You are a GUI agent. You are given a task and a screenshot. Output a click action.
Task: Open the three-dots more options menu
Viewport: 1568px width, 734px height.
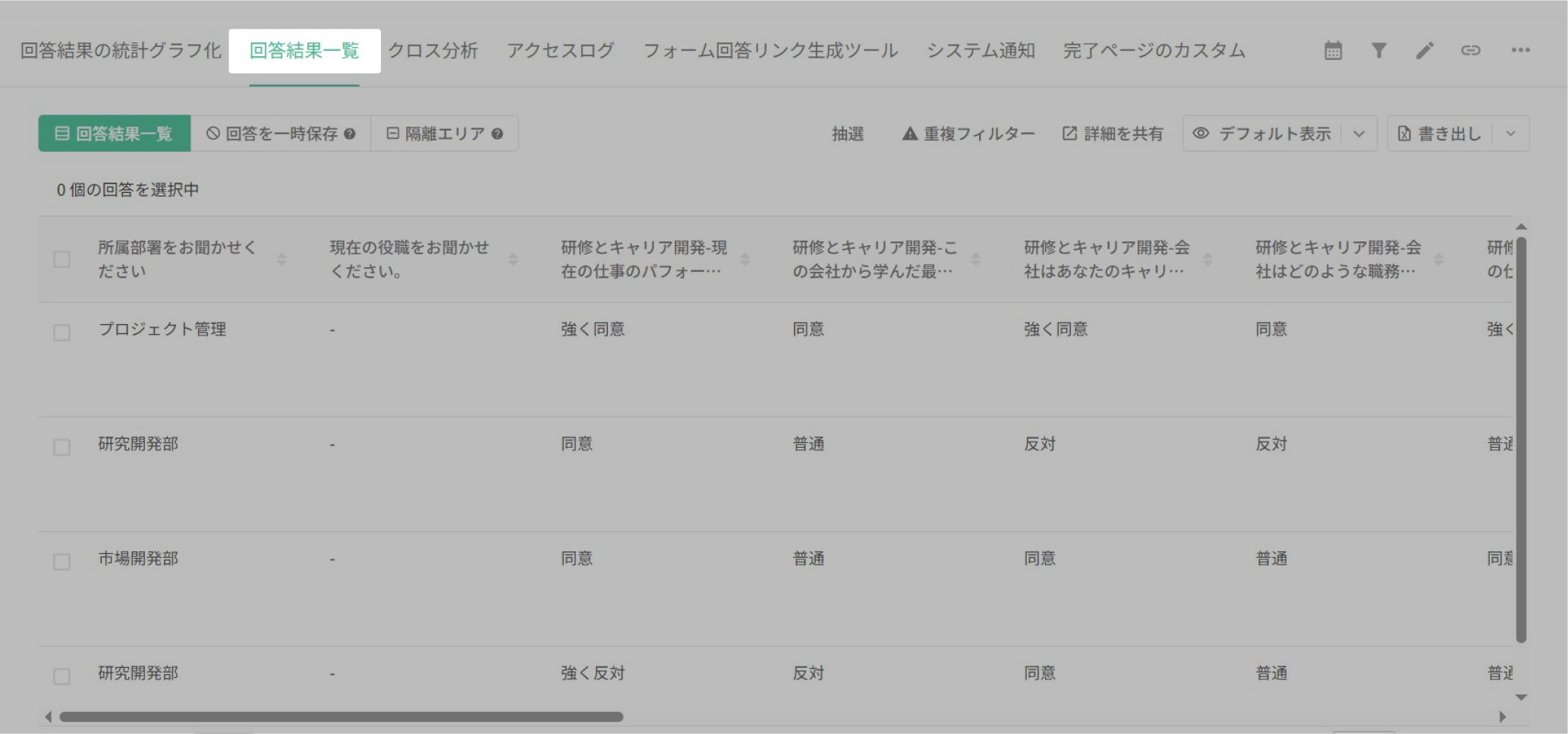1520,51
